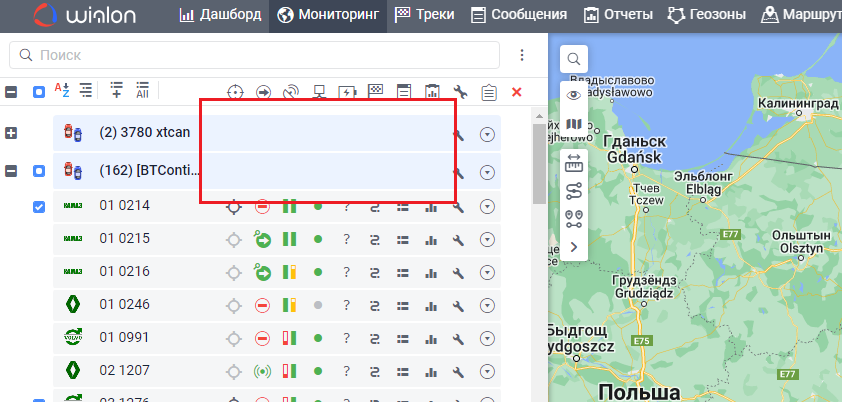Toggle the select-all checkbox in the list header
The image size is (842, 402).
click(x=39, y=92)
